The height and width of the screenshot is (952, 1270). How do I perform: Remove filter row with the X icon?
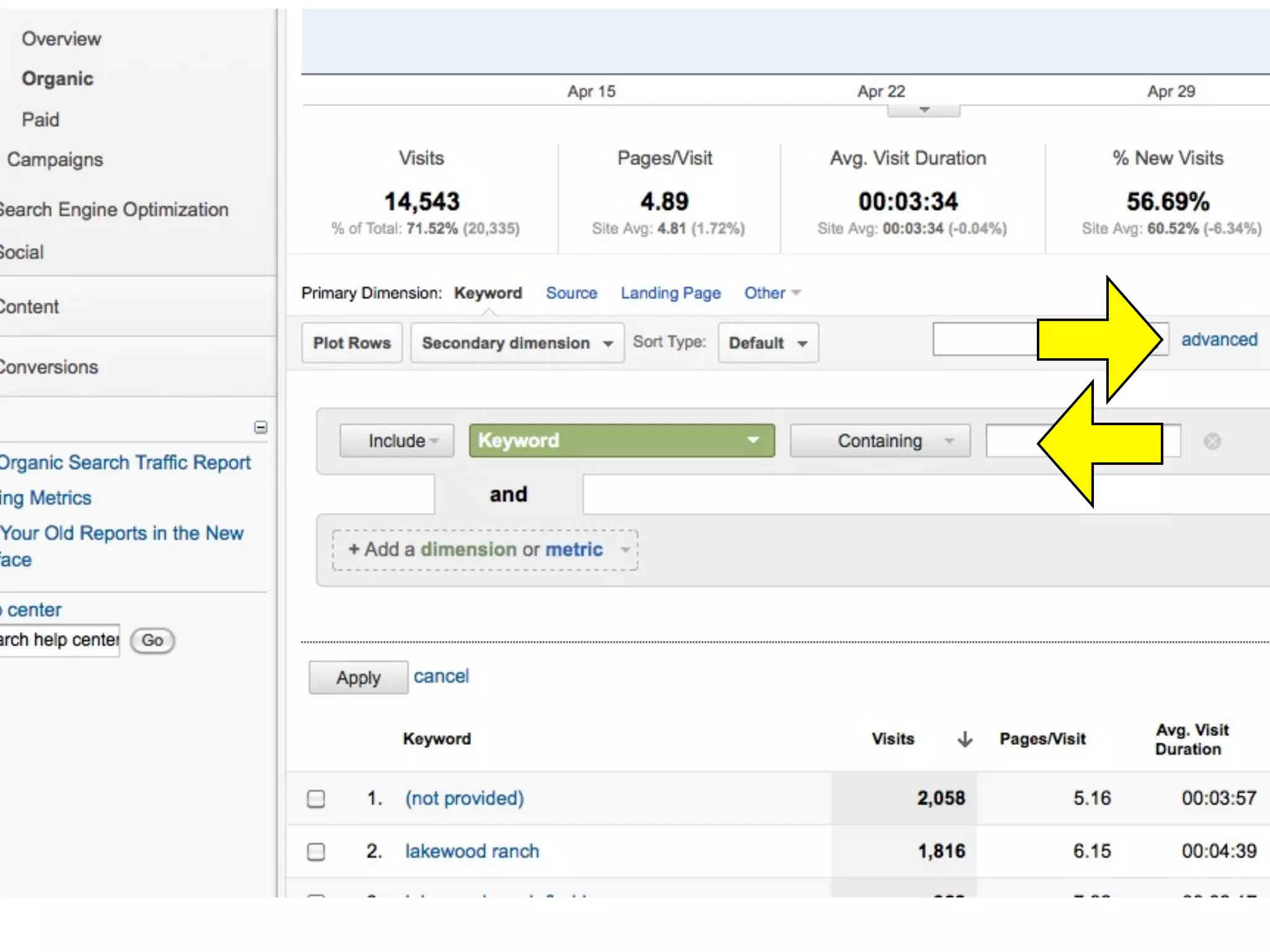click(x=1212, y=441)
